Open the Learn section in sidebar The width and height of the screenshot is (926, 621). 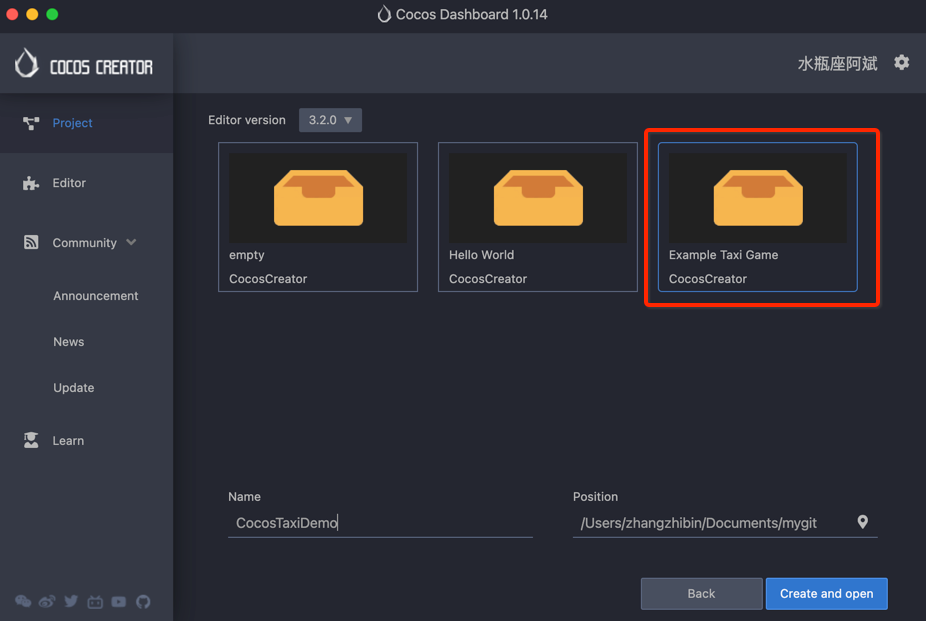[68, 440]
